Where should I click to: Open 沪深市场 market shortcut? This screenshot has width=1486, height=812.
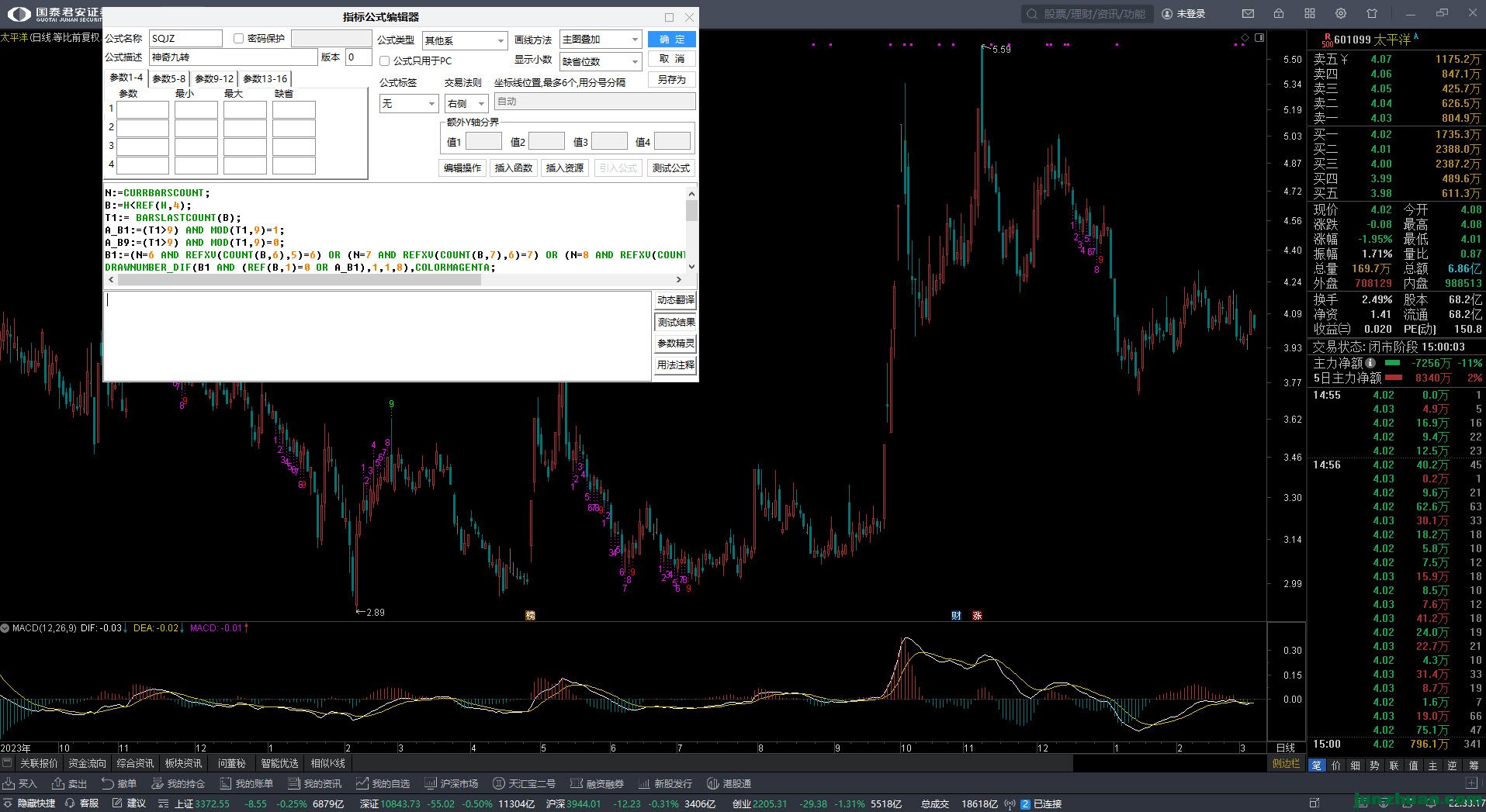tap(451, 783)
